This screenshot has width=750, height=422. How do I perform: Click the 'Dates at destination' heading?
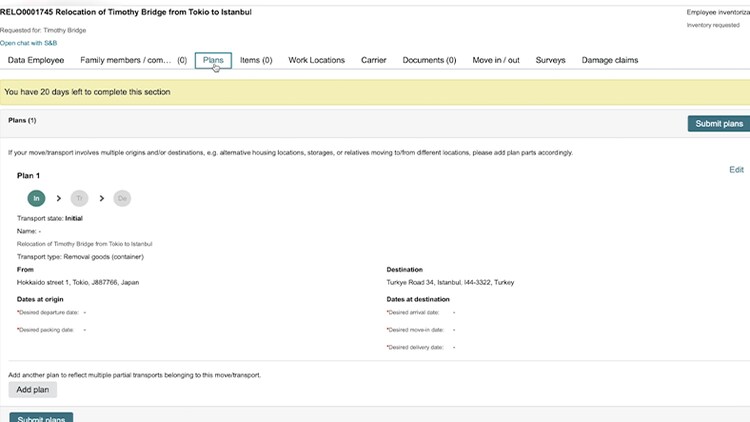[x=418, y=300]
